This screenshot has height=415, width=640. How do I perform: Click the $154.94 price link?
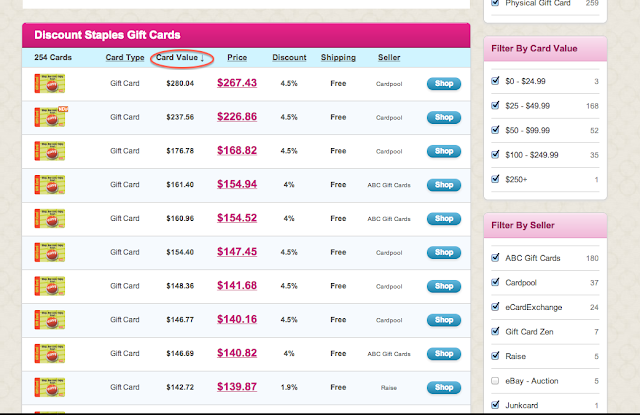pyautogui.click(x=237, y=184)
